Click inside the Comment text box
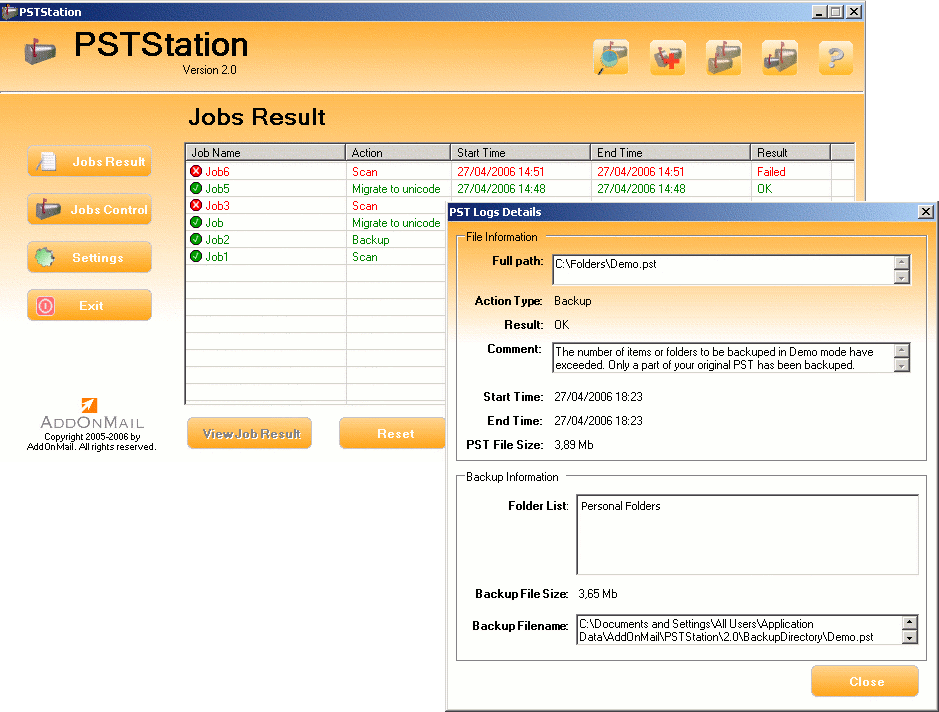Viewport: 939px width, 712px height. pyautogui.click(x=723, y=358)
